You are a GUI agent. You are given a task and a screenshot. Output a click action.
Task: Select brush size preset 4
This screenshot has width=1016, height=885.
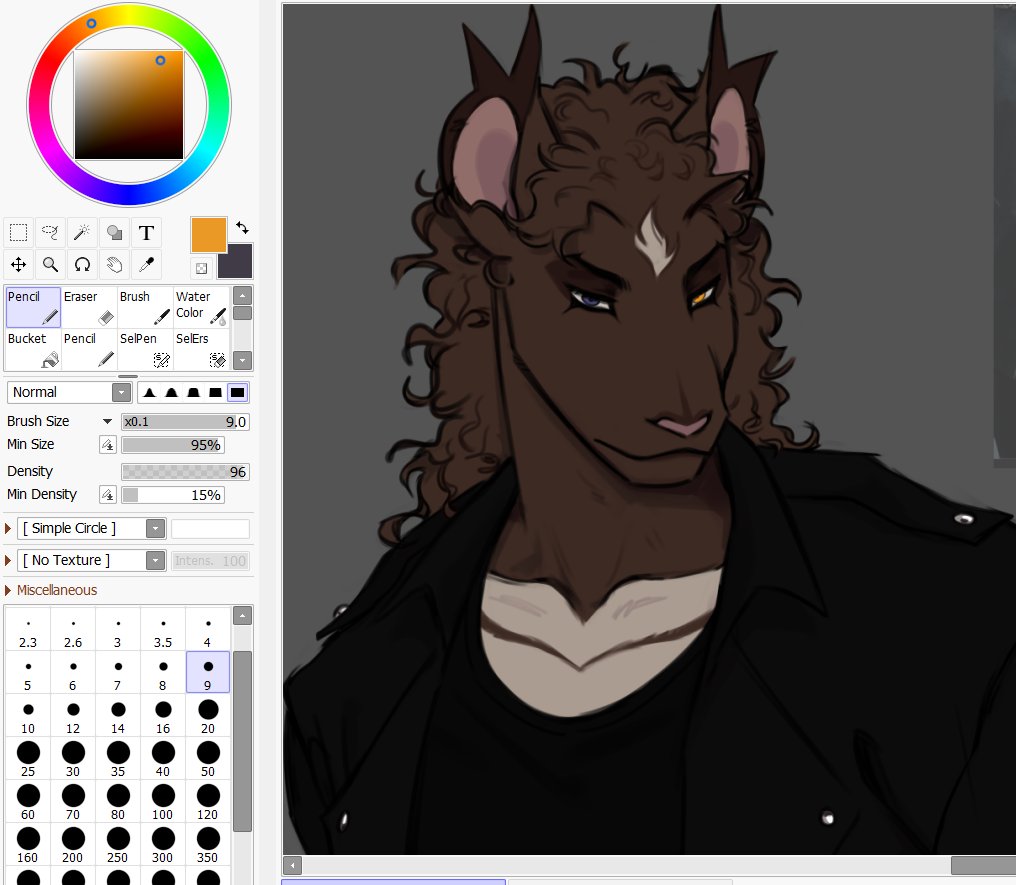tap(207, 630)
